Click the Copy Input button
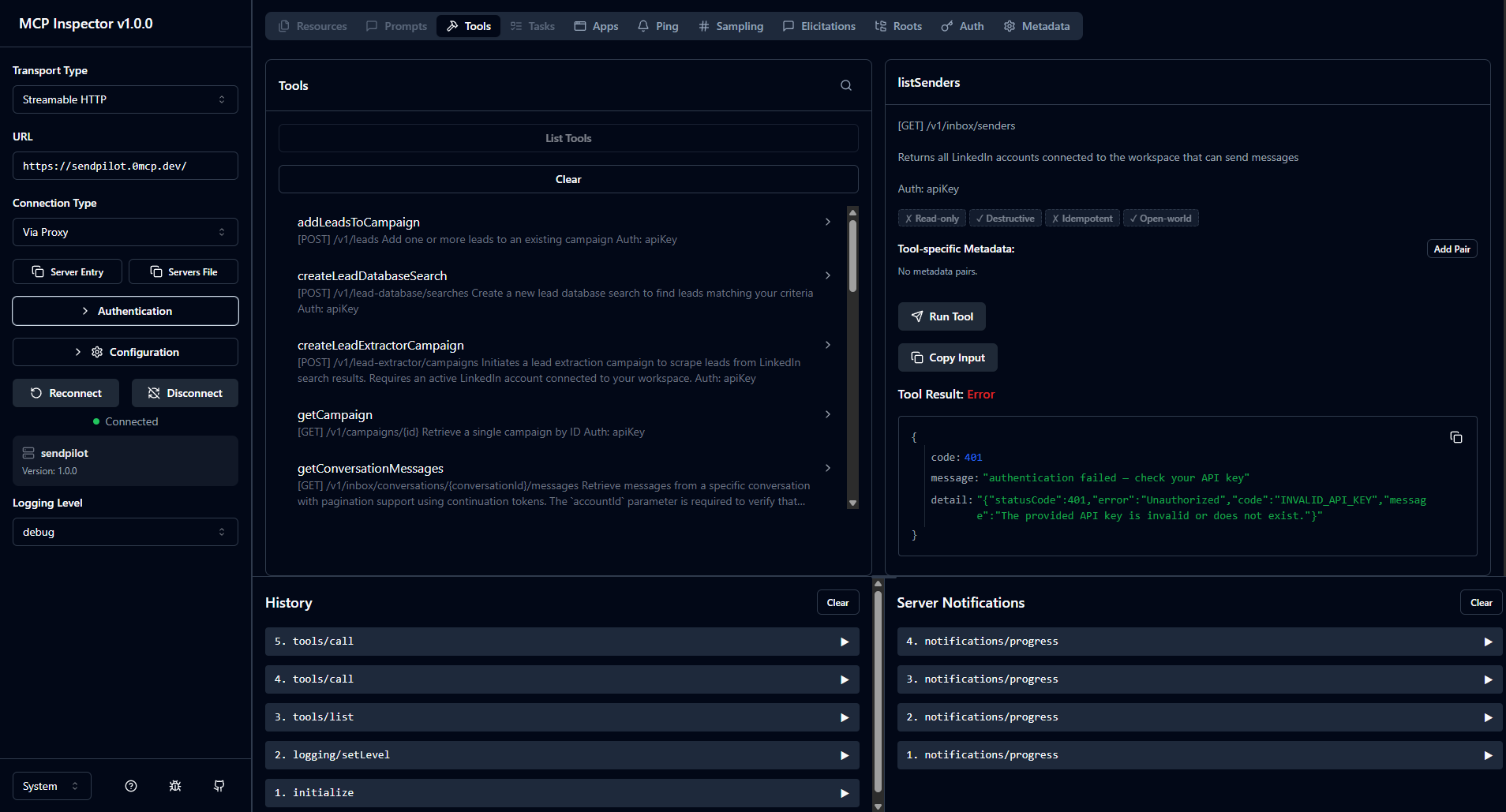This screenshot has width=1506, height=812. 948,357
